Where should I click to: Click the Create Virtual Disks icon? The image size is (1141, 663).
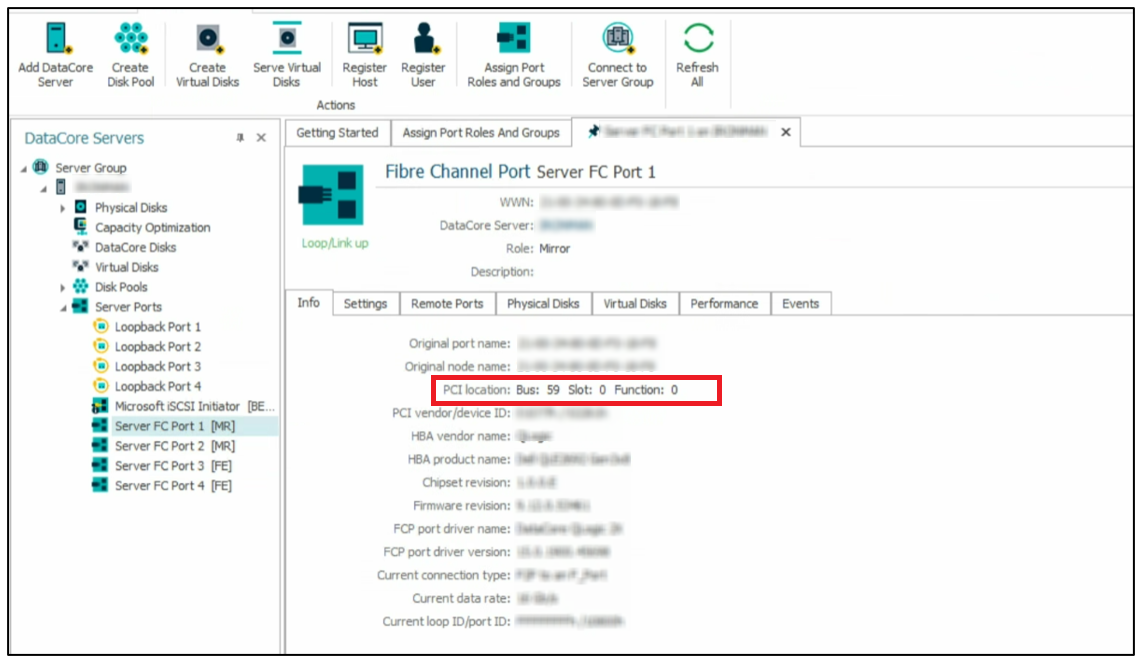[x=207, y=39]
